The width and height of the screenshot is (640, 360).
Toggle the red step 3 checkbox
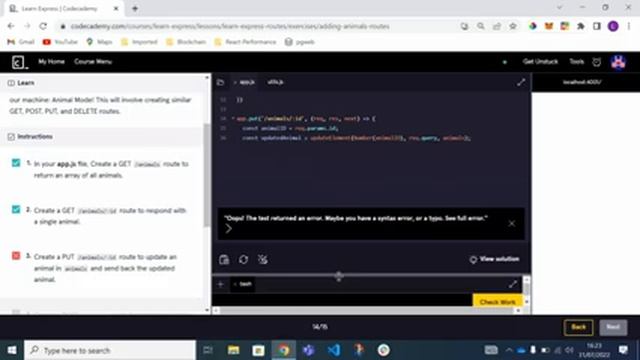[16, 256]
